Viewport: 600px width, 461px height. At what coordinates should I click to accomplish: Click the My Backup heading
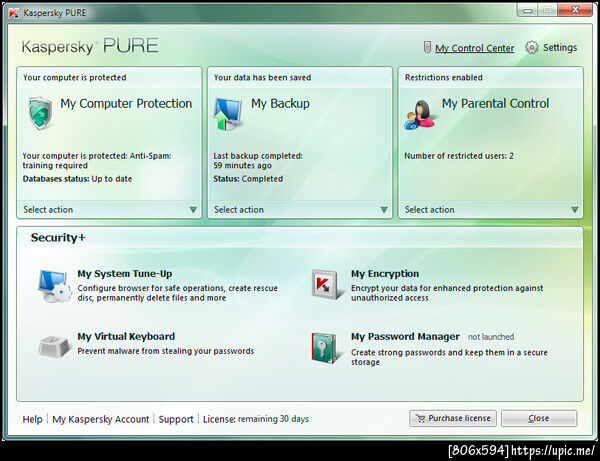pyautogui.click(x=280, y=104)
